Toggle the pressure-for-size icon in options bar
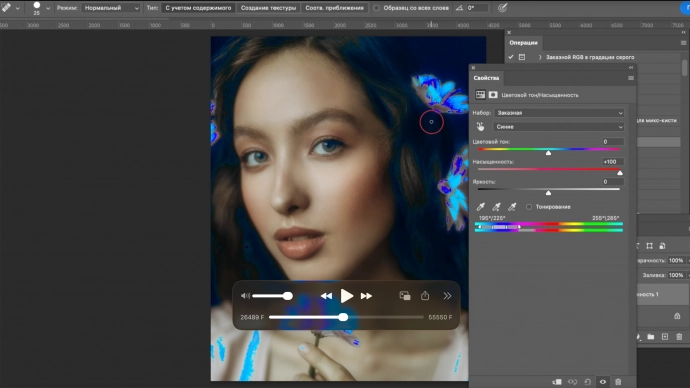Viewport: 690px width, 388px height. click(x=502, y=8)
